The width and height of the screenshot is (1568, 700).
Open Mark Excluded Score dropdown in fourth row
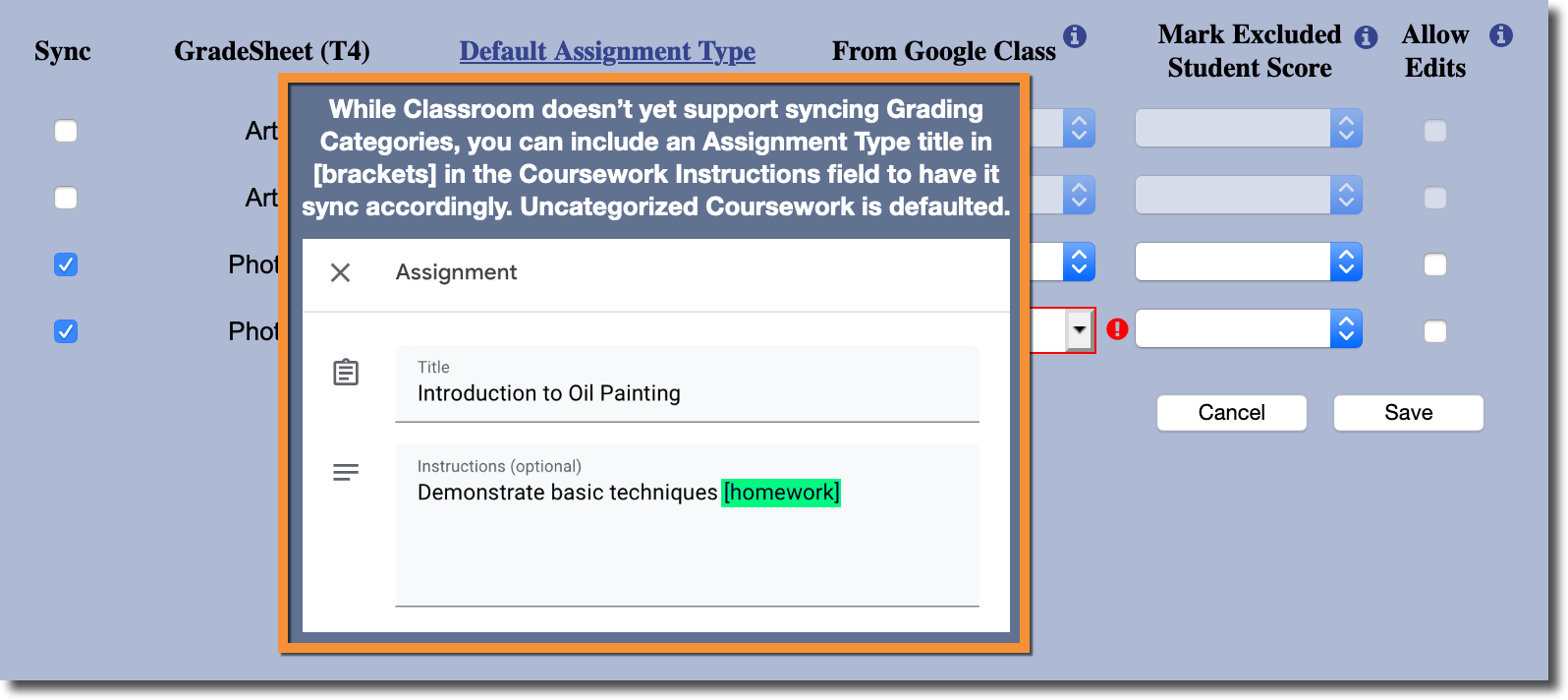pos(1248,329)
